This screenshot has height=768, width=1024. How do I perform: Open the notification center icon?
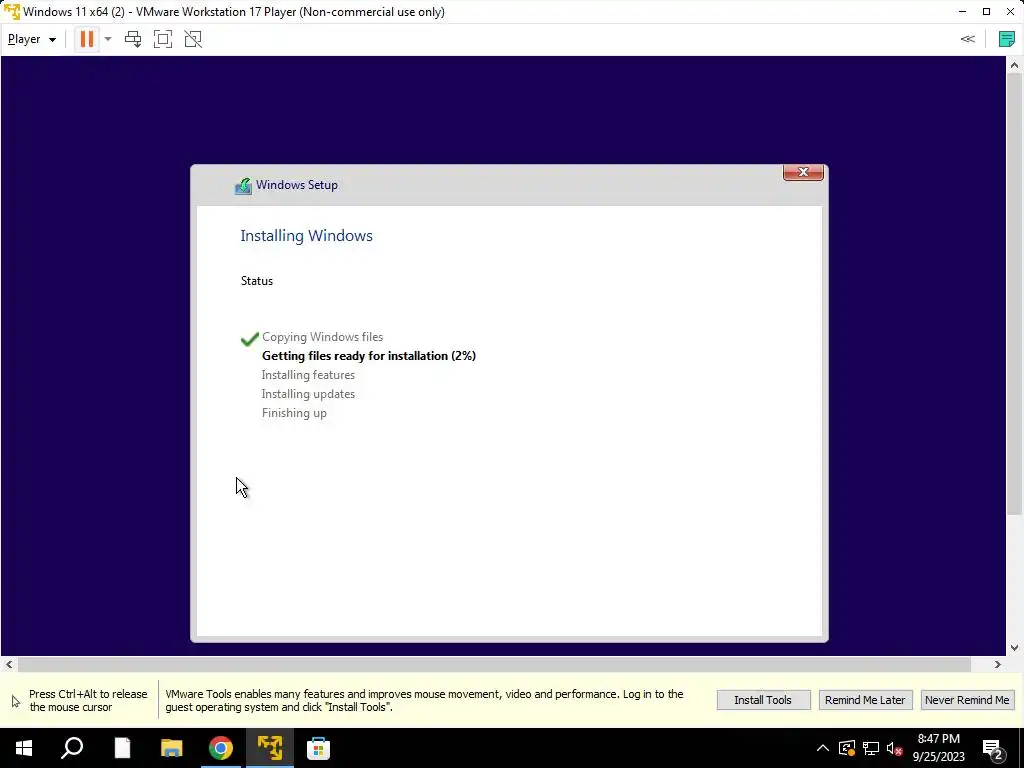tap(993, 748)
